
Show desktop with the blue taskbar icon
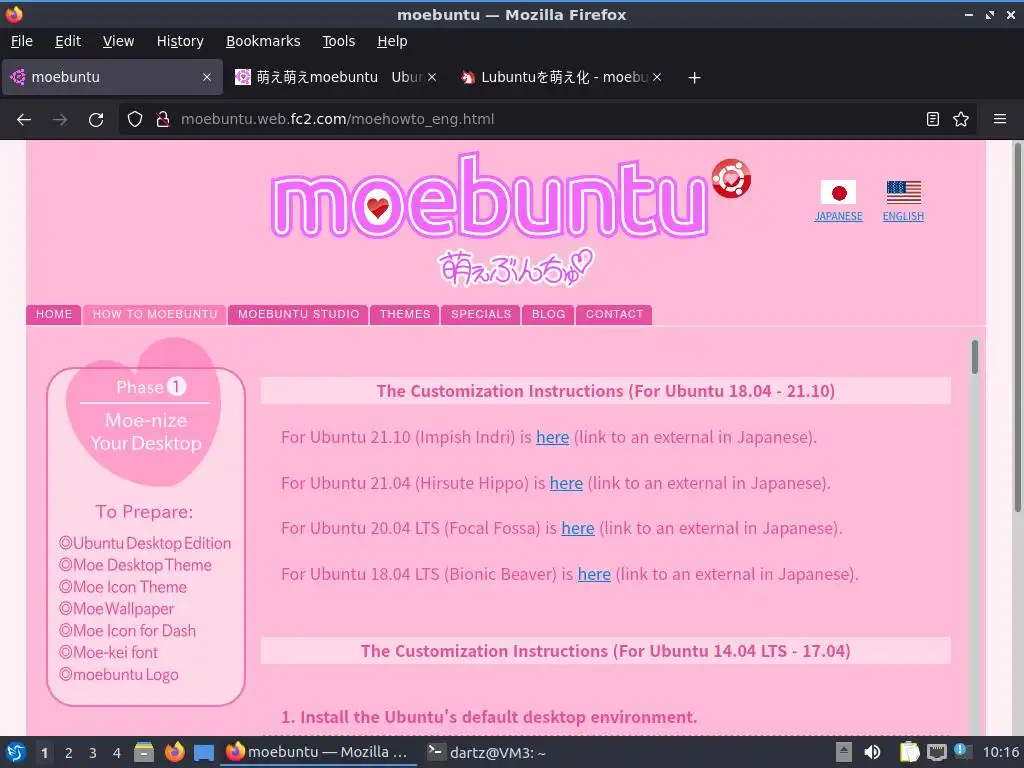click(x=204, y=753)
